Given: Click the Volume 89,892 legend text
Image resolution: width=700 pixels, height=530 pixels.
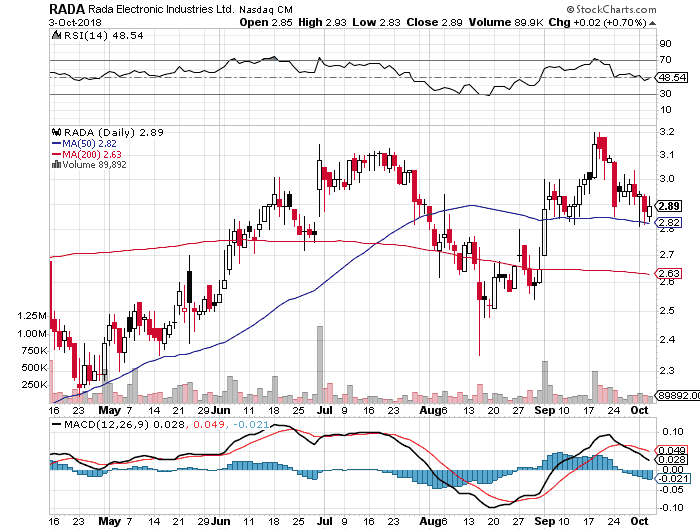Looking at the screenshot, I should [x=94, y=164].
